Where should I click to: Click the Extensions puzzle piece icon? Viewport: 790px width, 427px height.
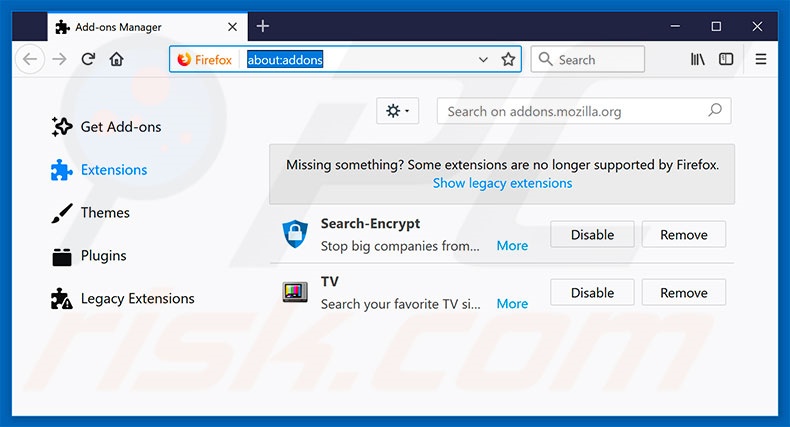coord(61,170)
